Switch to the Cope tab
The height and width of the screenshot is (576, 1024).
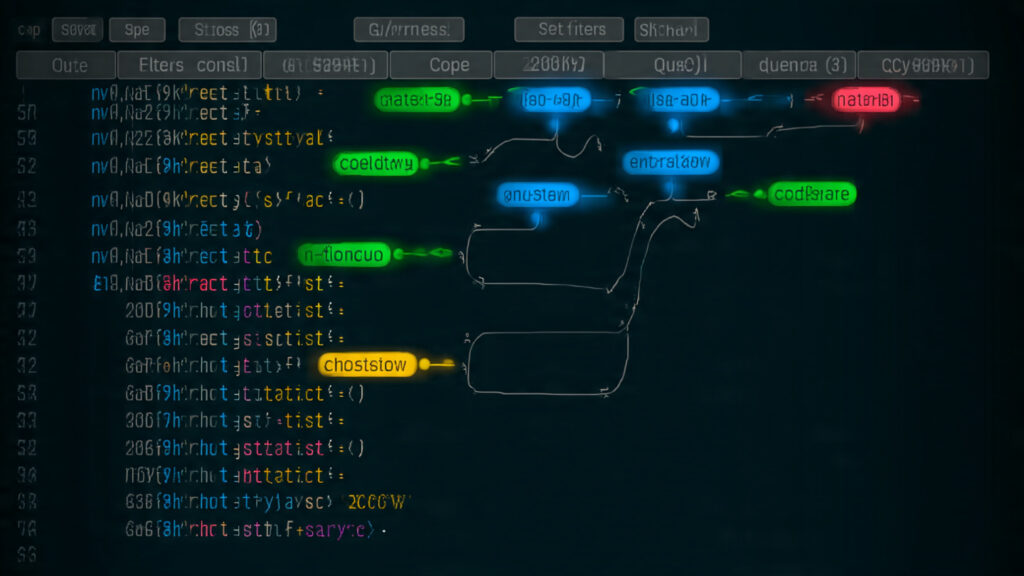440,64
